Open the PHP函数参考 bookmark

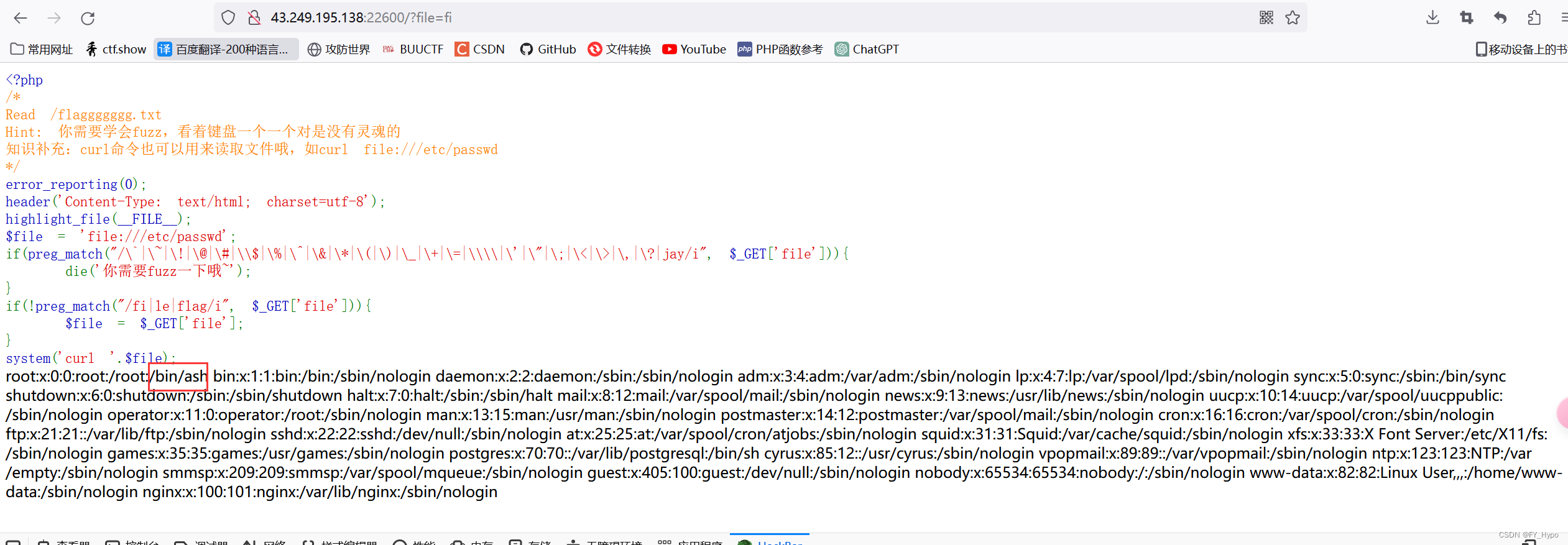[780, 49]
